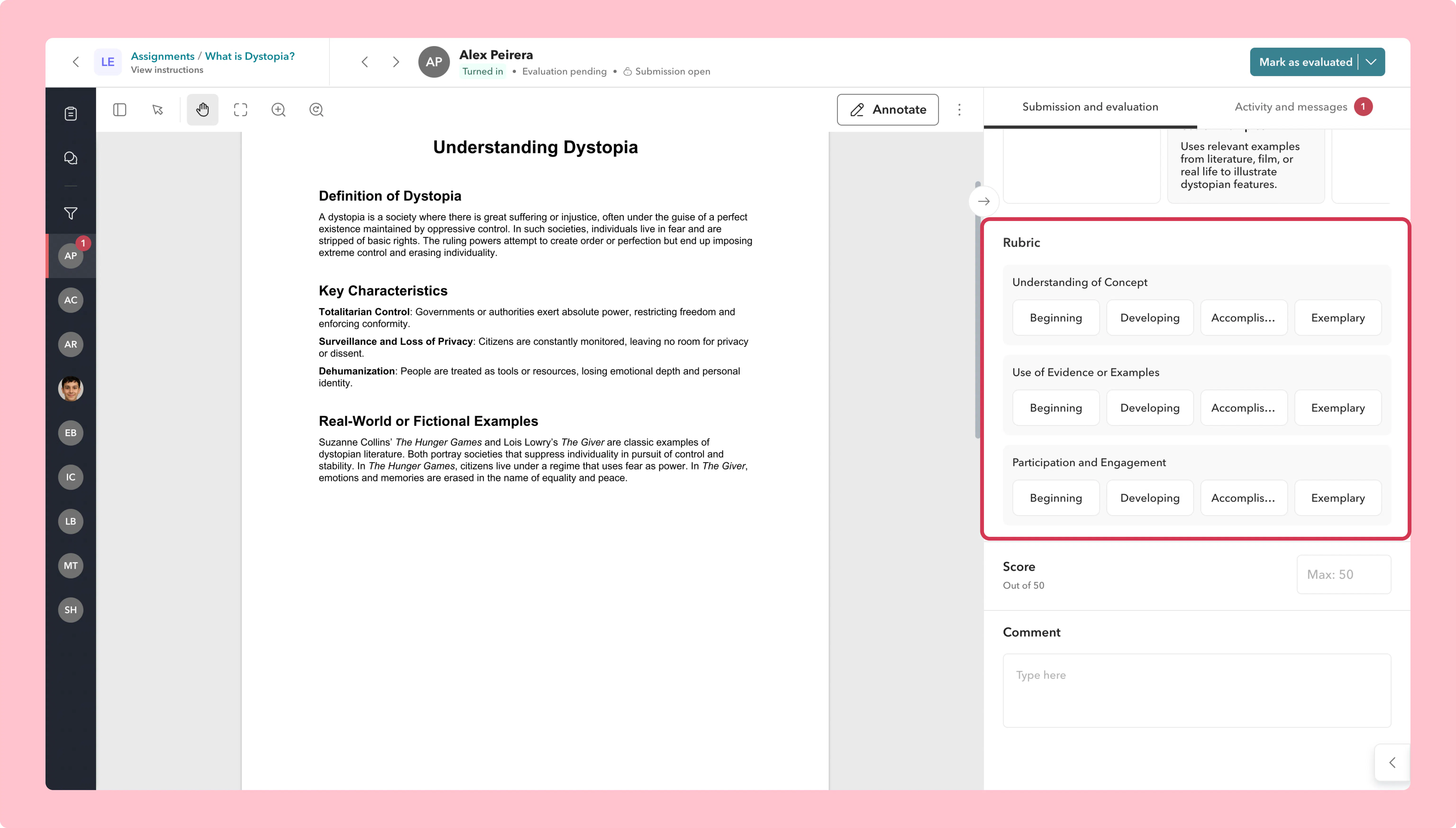1456x828 pixels.
Task: Expand the Mark as evaluated dropdown arrow
Action: coord(1371,61)
